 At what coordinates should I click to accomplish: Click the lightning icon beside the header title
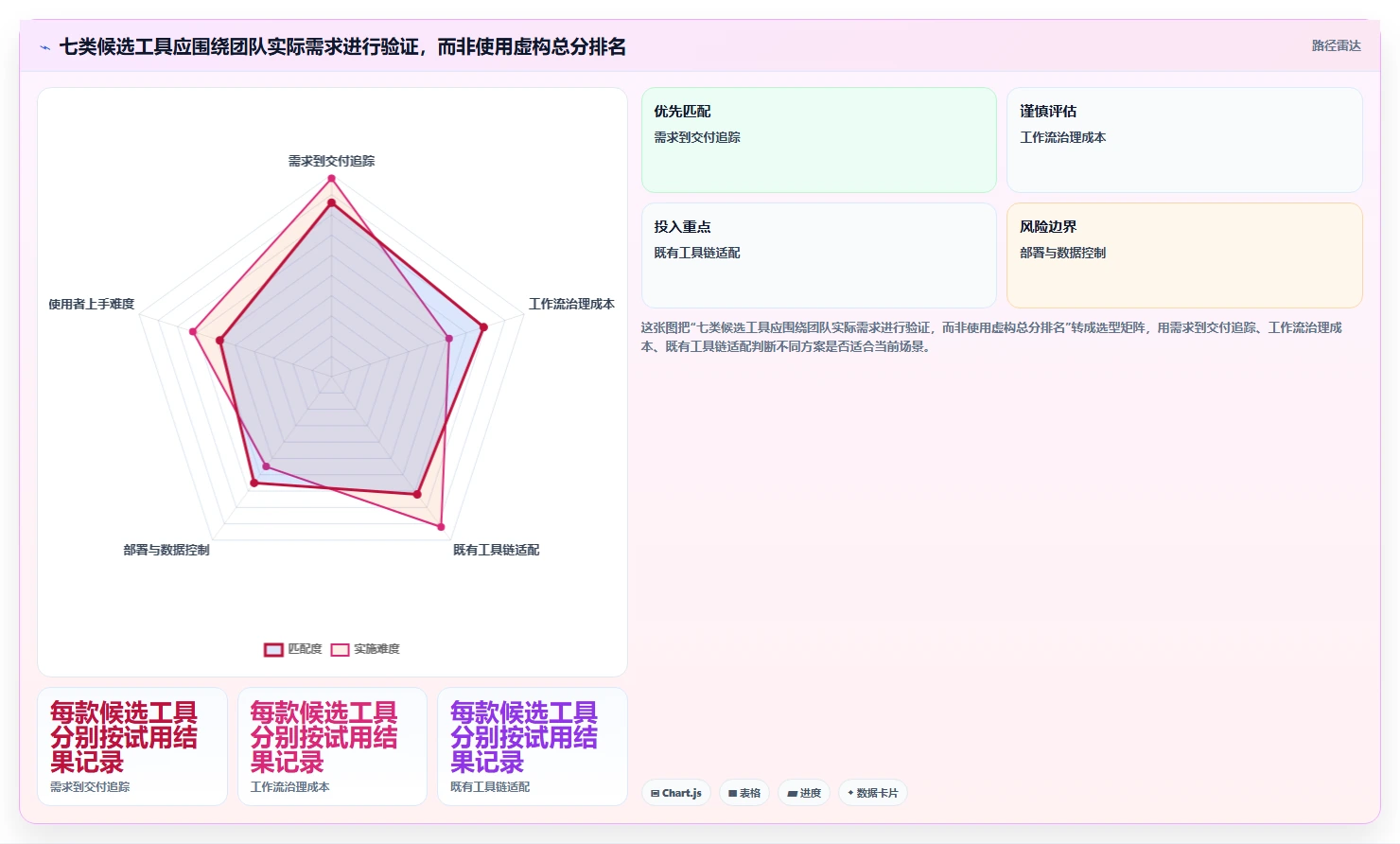[44, 47]
